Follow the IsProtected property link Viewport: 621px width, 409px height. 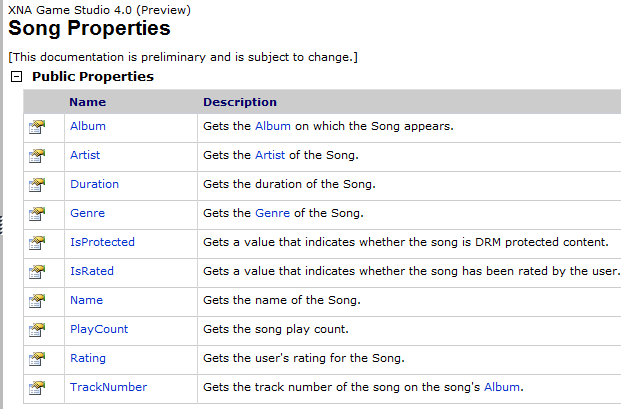coord(102,242)
